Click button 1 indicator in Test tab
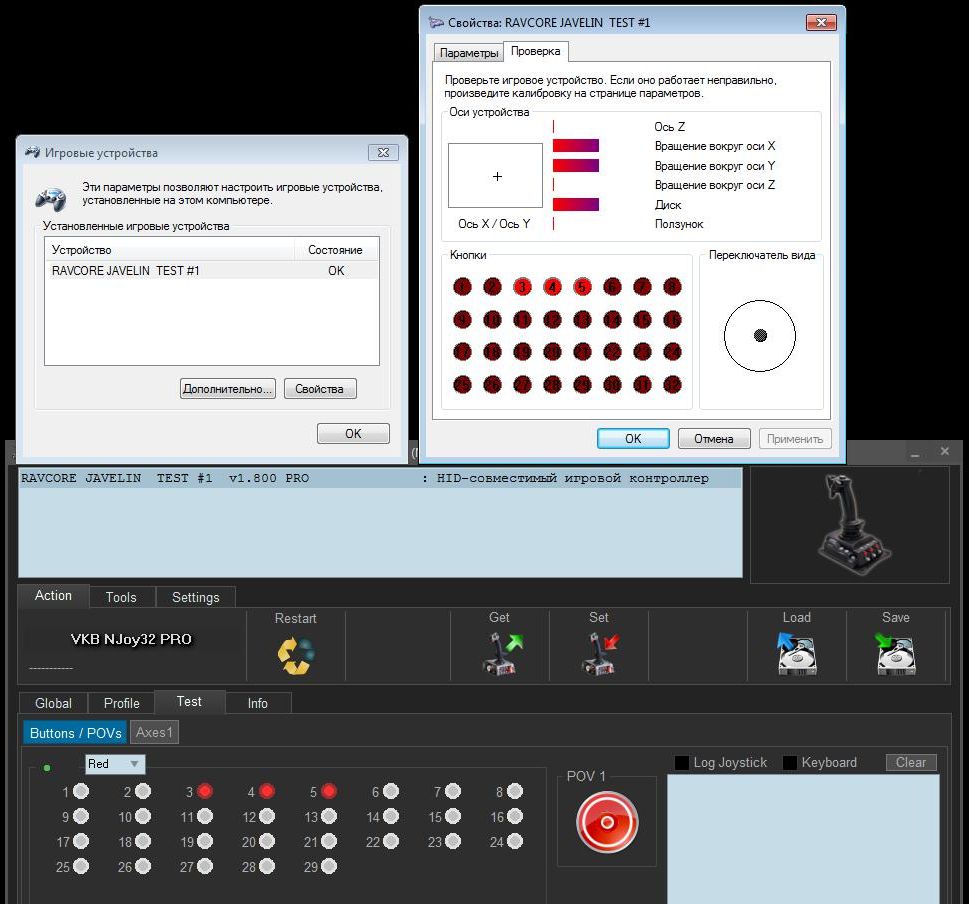The width and height of the screenshot is (969, 904). [x=81, y=792]
